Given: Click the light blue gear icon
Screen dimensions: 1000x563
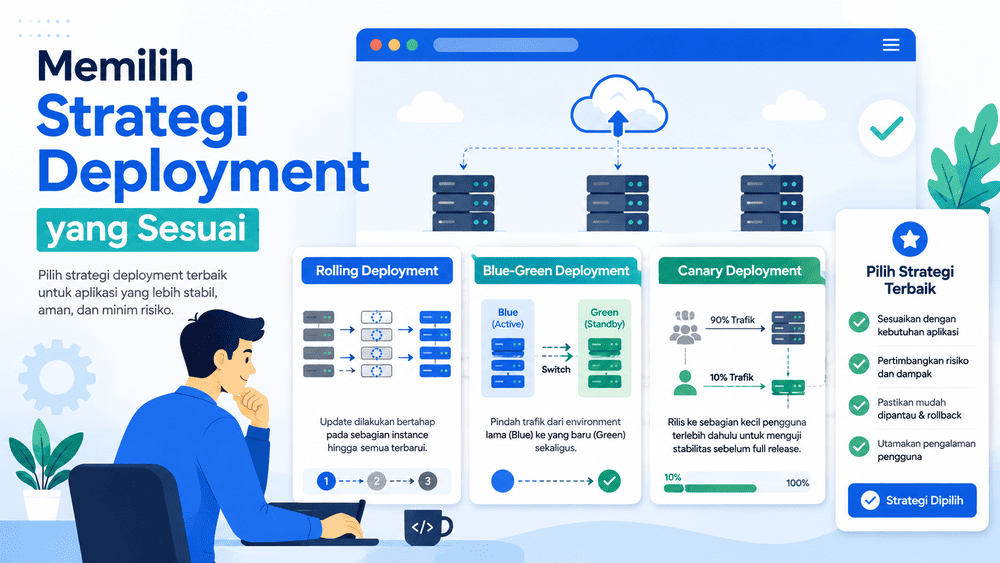Looking at the screenshot, I should click(x=57, y=377).
